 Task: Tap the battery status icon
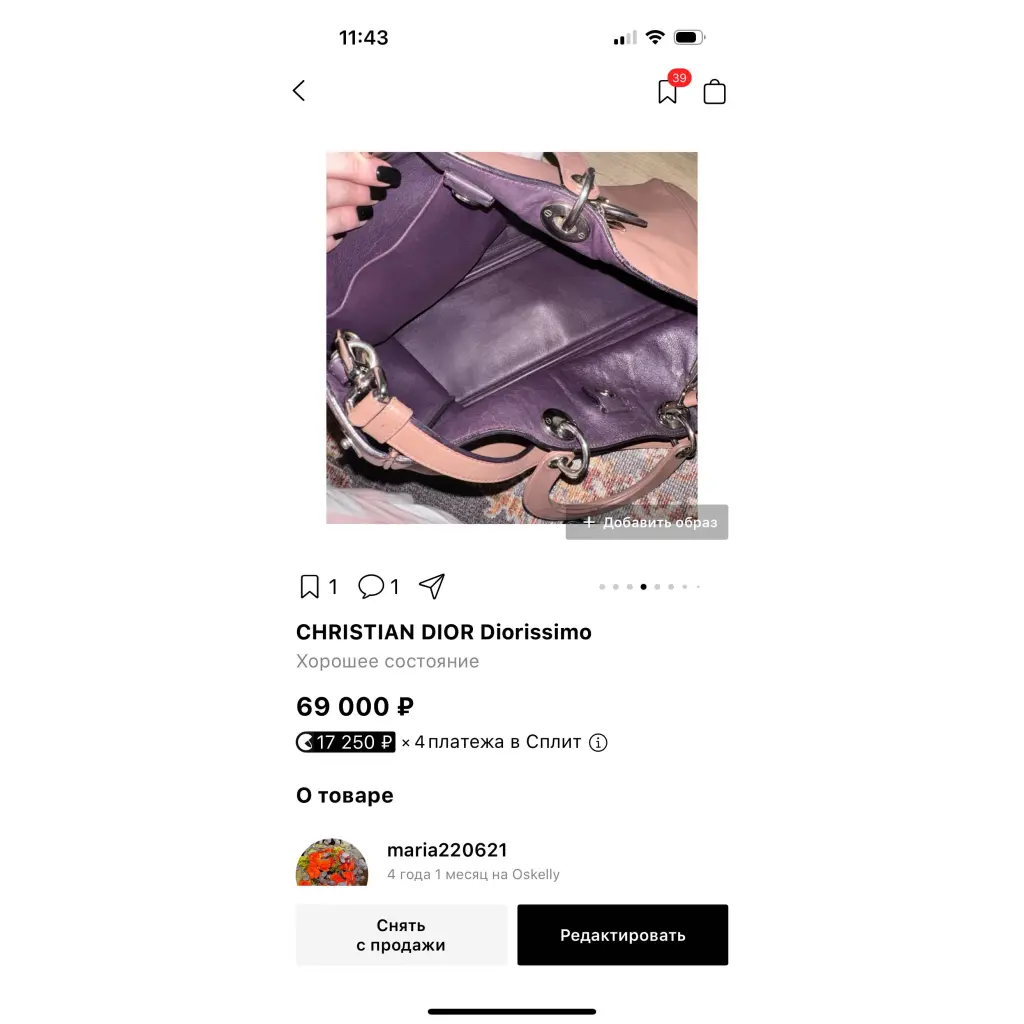pyautogui.click(x=690, y=37)
